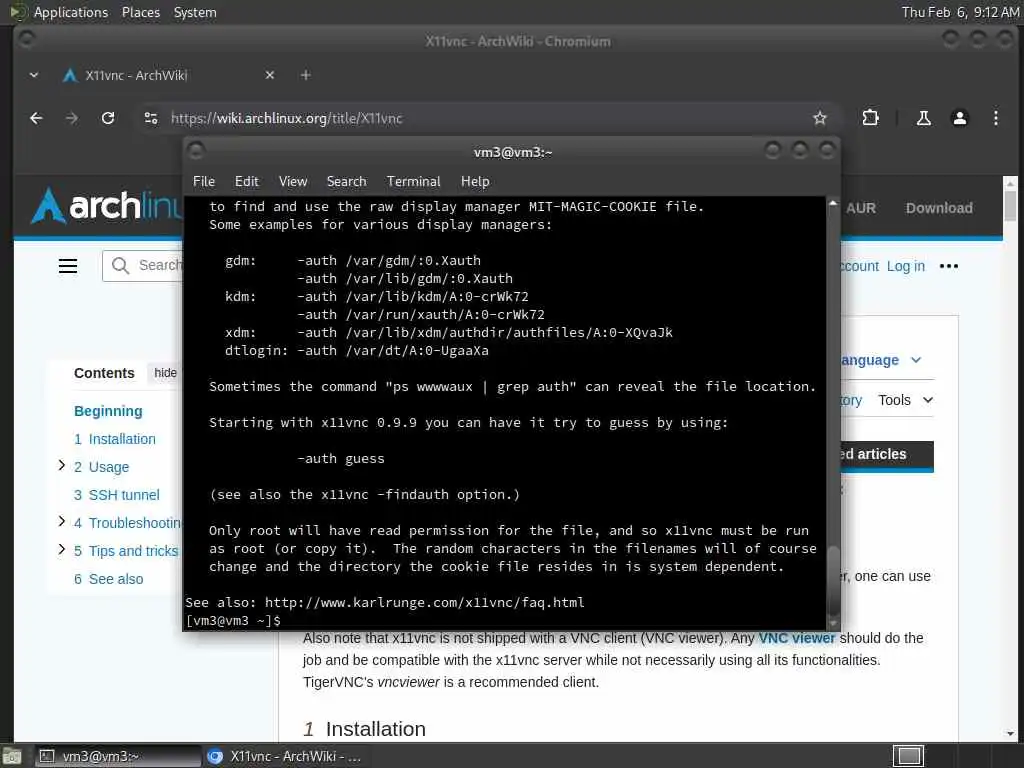Click the terminal scrollbar thumb
Screen dimensions: 1024x768
[833, 579]
